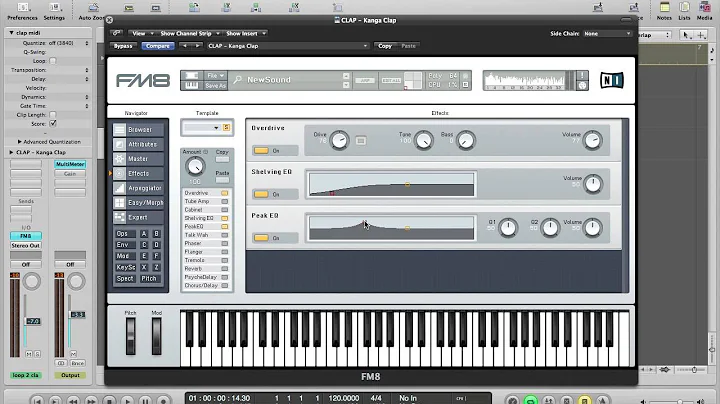
Task: Open Show Insert dropdown
Action: click(x=246, y=34)
